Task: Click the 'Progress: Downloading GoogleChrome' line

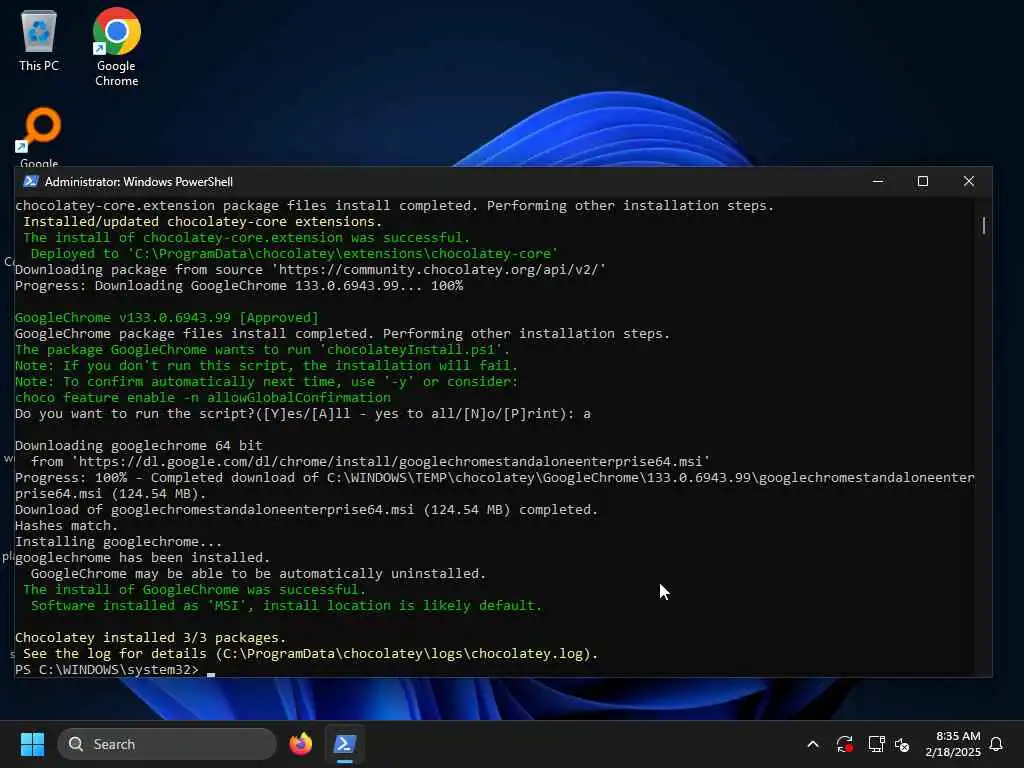Action: point(239,285)
